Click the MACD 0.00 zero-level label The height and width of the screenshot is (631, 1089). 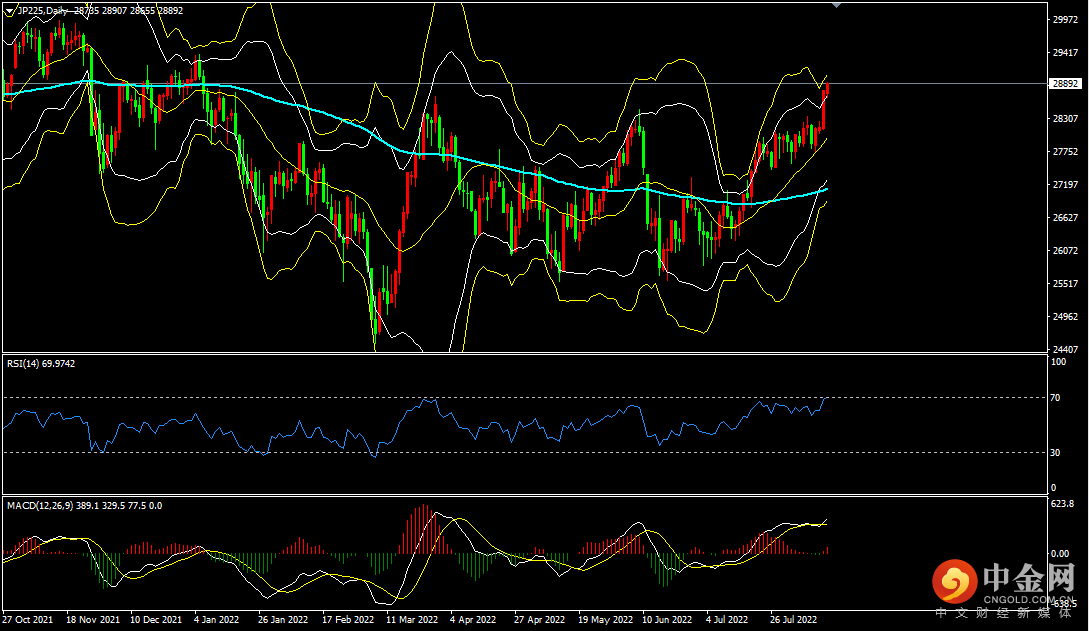pyautogui.click(x=1060, y=553)
